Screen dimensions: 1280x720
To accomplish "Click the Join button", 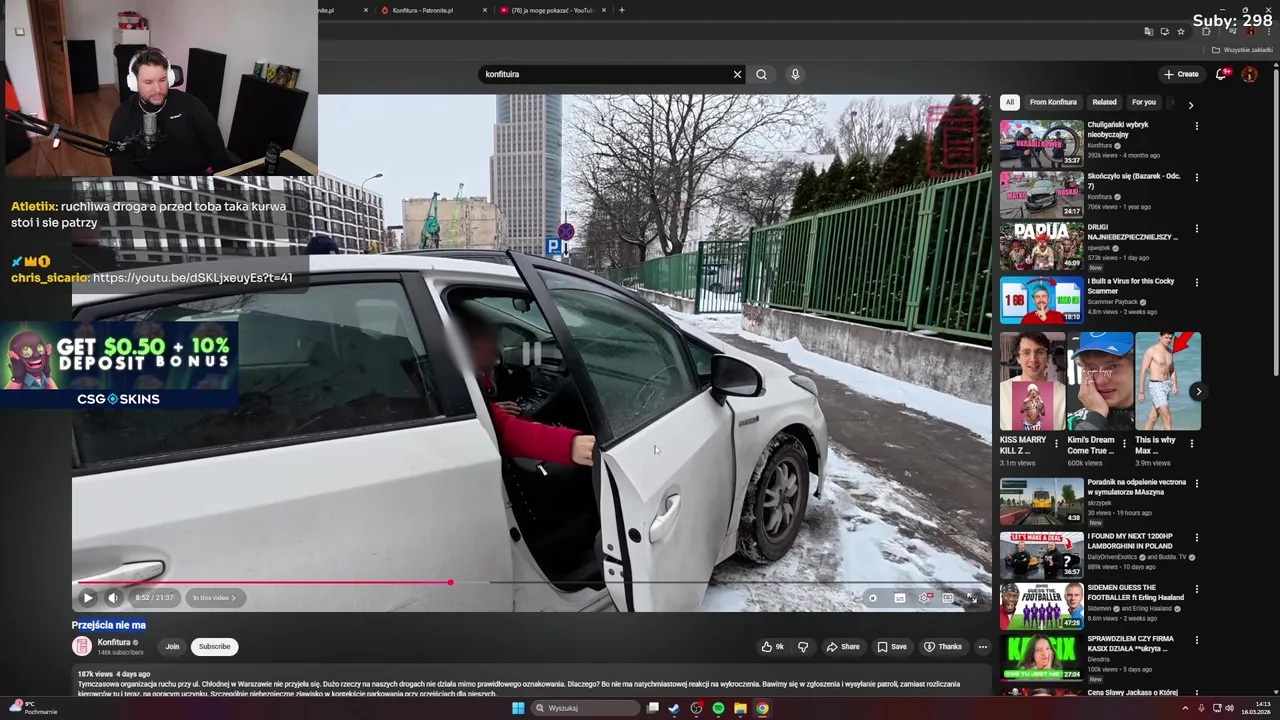I will [x=172, y=647].
